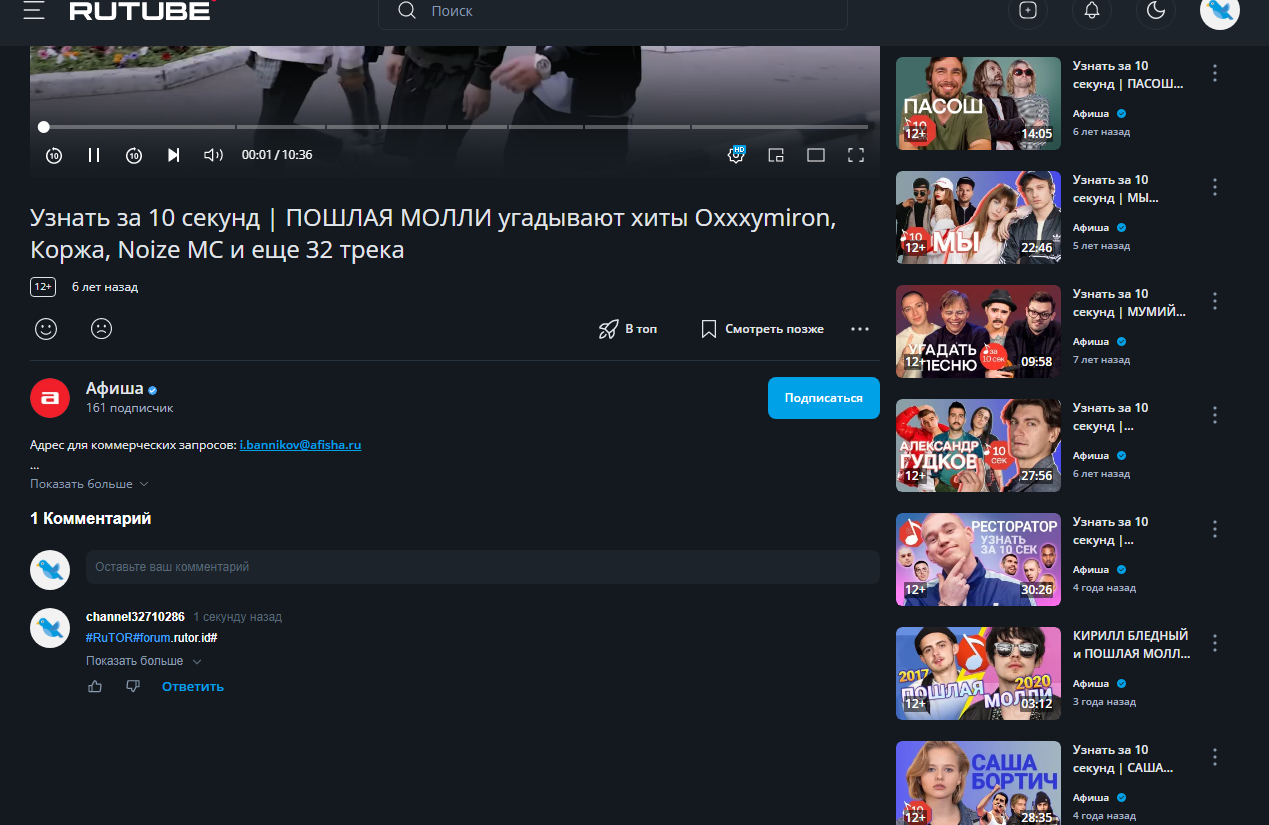Open the ПАСОШ video thumbnail
Screen dimensions: 1269x825
[x=978, y=103]
